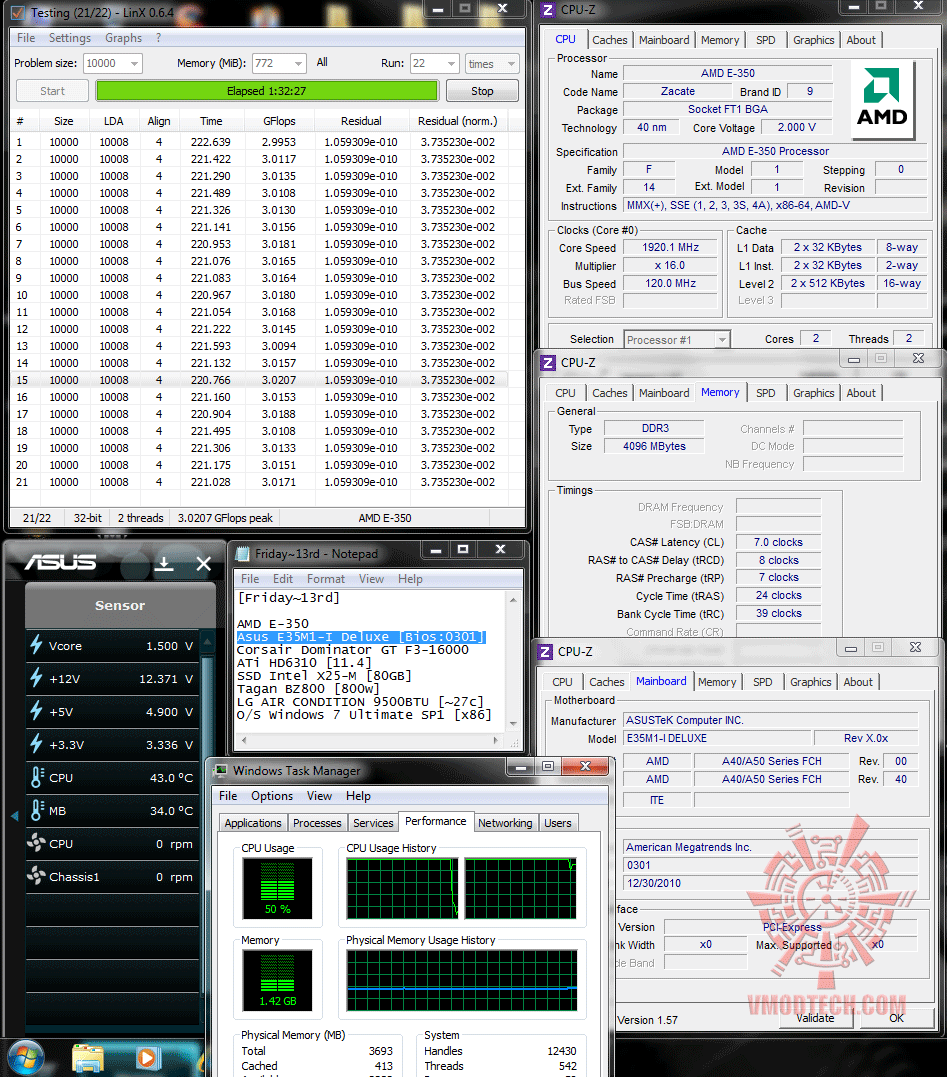Image resolution: width=947 pixels, height=1077 pixels.
Task: Click the Task Manager title bar icon
Action: pos(220,771)
